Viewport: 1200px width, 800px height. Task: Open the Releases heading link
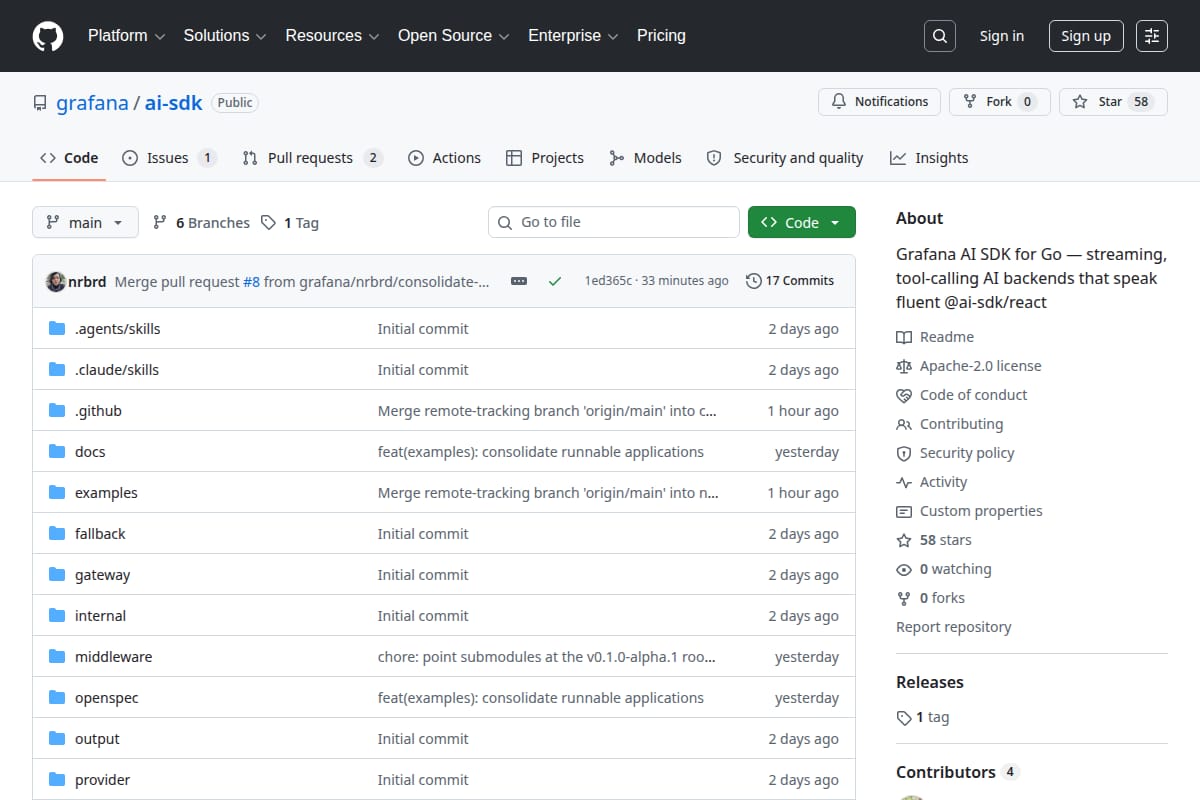click(x=930, y=682)
